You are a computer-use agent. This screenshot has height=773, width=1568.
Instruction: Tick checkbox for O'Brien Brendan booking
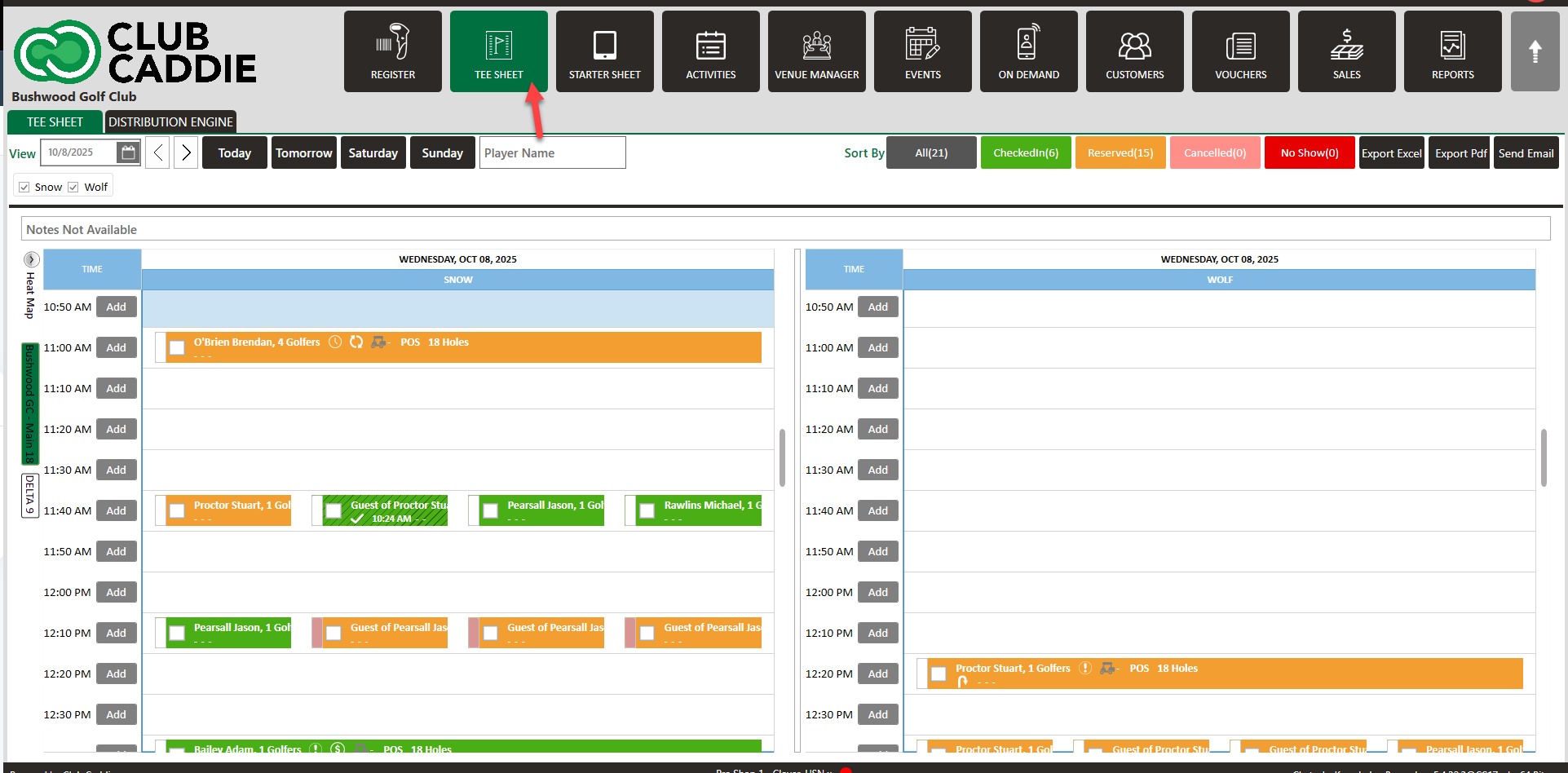tap(177, 348)
